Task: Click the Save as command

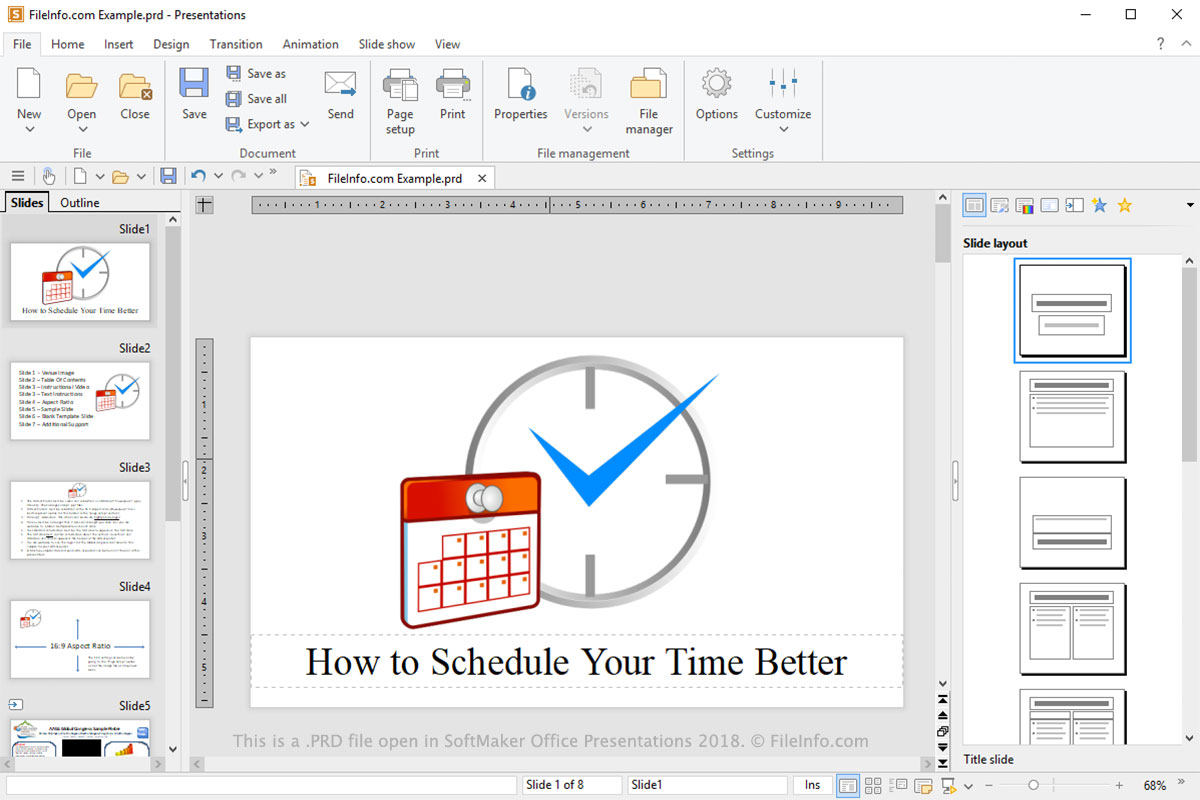Action: pyautogui.click(x=256, y=73)
